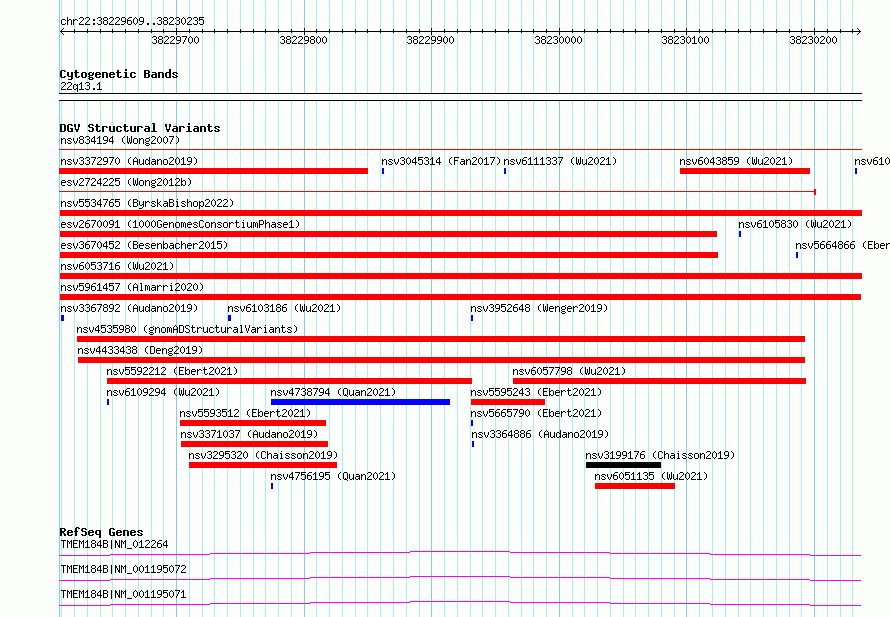890x617 pixels.
Task: Open esv2724225 (Wong2012b) variant
Action: pyautogui.click(x=126, y=182)
